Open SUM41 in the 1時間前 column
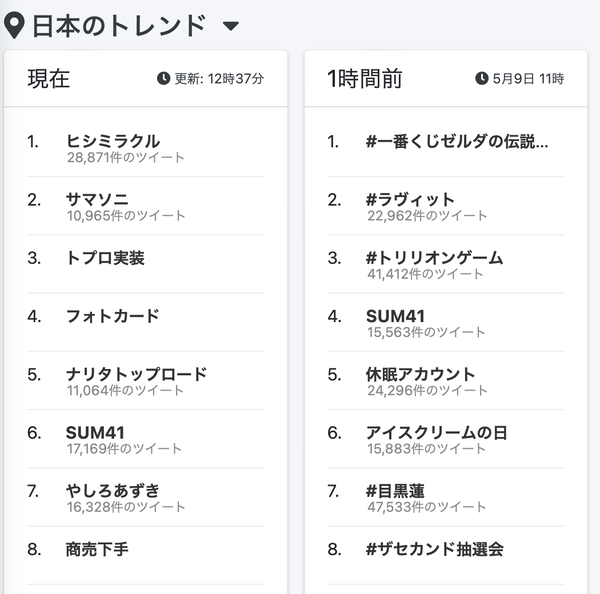Image resolution: width=600 pixels, height=594 pixels. point(396,316)
